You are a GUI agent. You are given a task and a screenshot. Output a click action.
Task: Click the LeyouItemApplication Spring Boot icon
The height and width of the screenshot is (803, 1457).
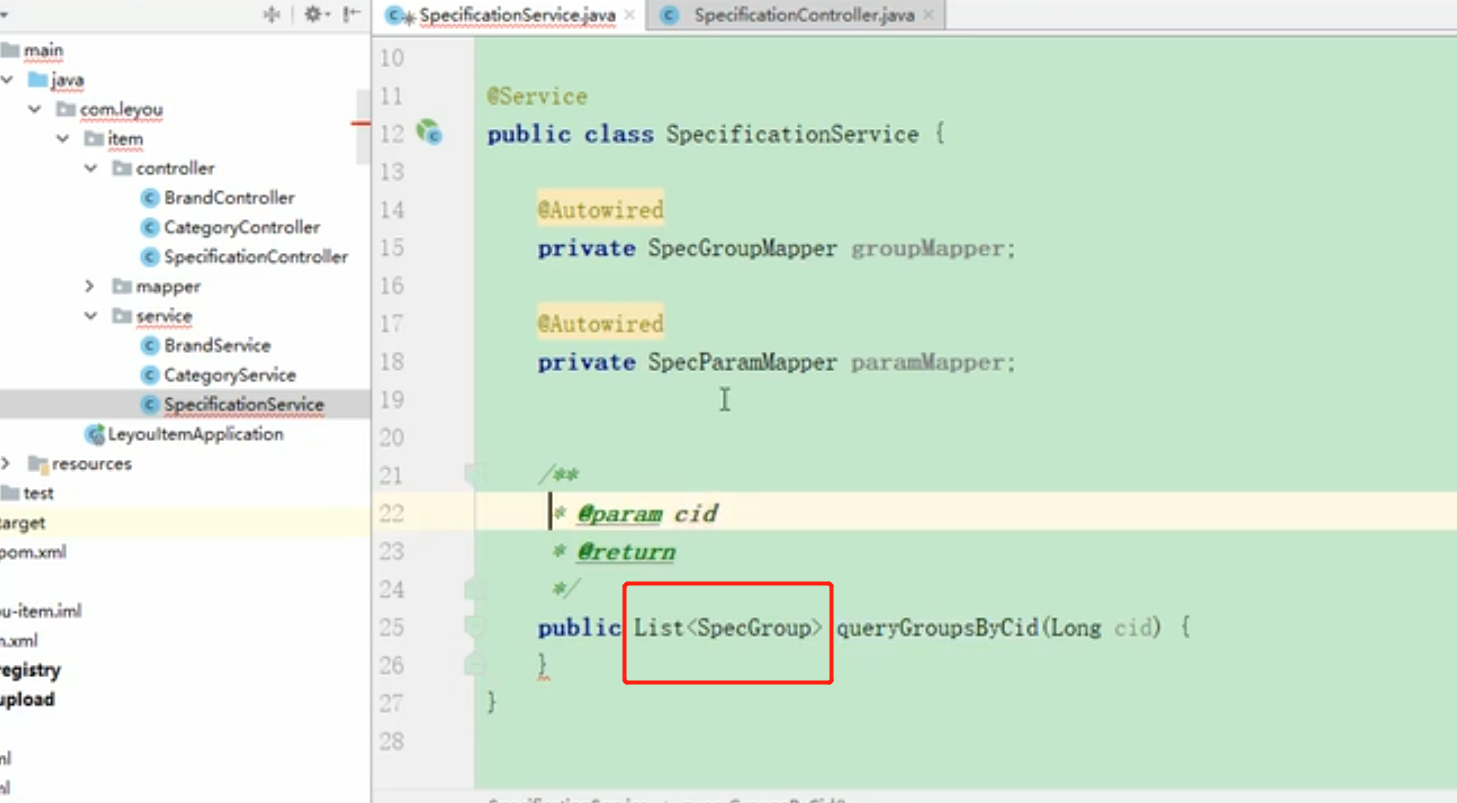point(95,434)
